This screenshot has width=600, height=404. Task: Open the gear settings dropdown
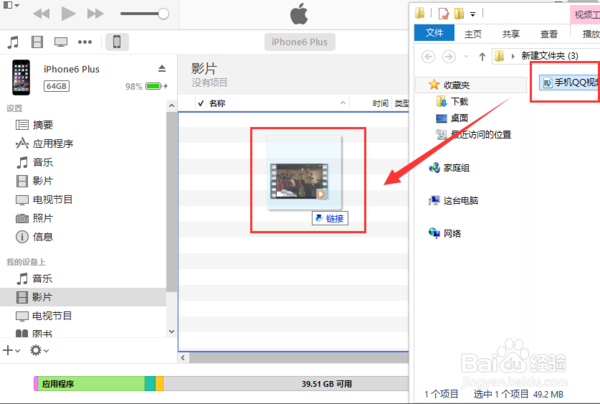39,350
